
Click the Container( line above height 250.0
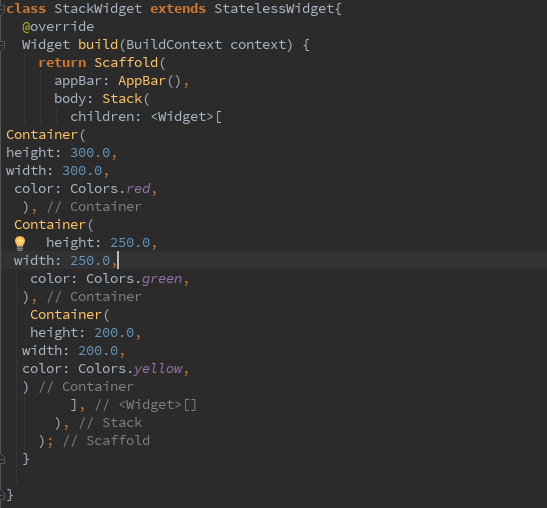click(54, 225)
